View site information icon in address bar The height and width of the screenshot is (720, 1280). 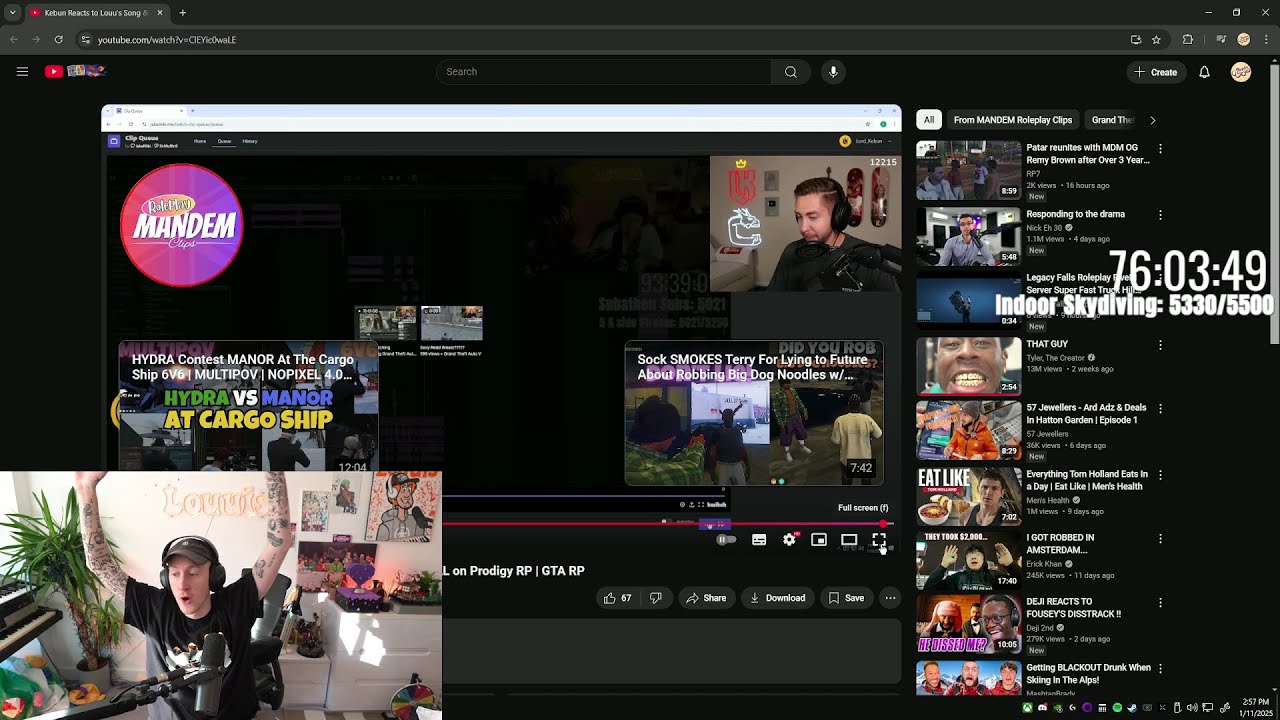point(85,40)
